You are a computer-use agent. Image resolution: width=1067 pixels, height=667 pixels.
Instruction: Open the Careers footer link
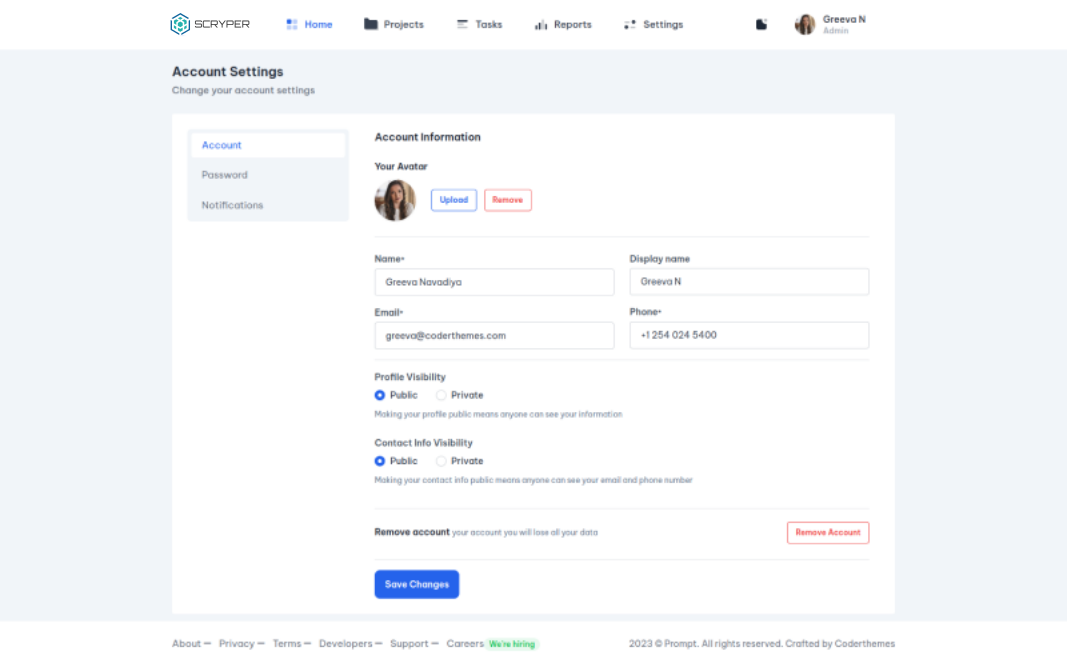click(465, 644)
